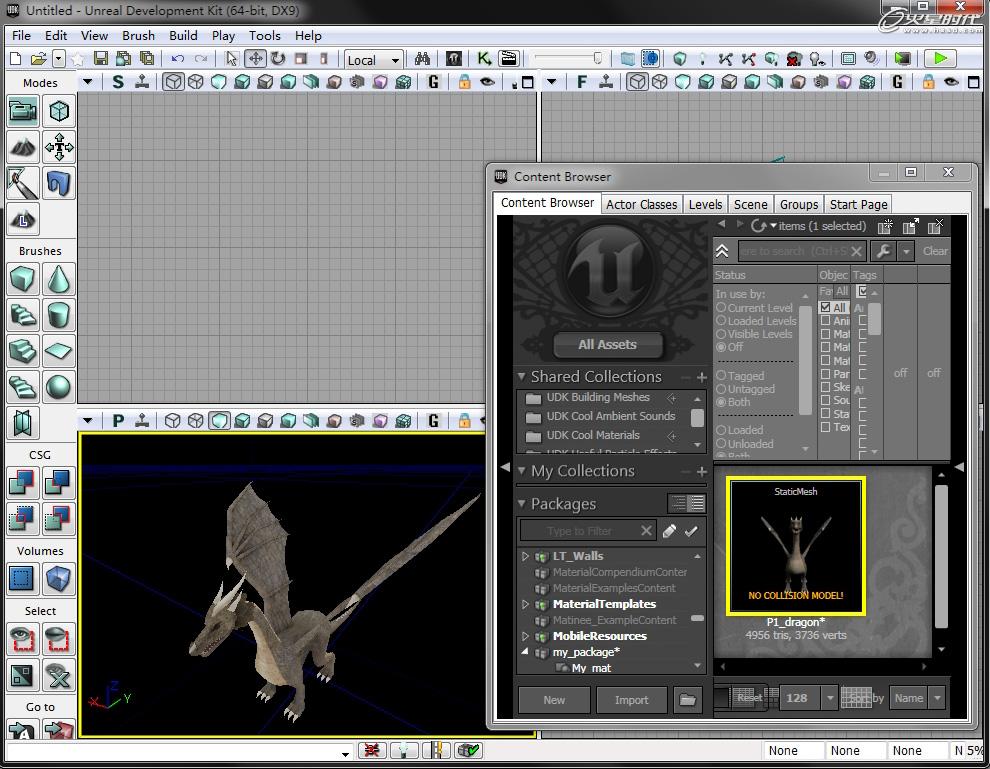
Task: Open Content Browser from main toolbar
Action: 454,59
